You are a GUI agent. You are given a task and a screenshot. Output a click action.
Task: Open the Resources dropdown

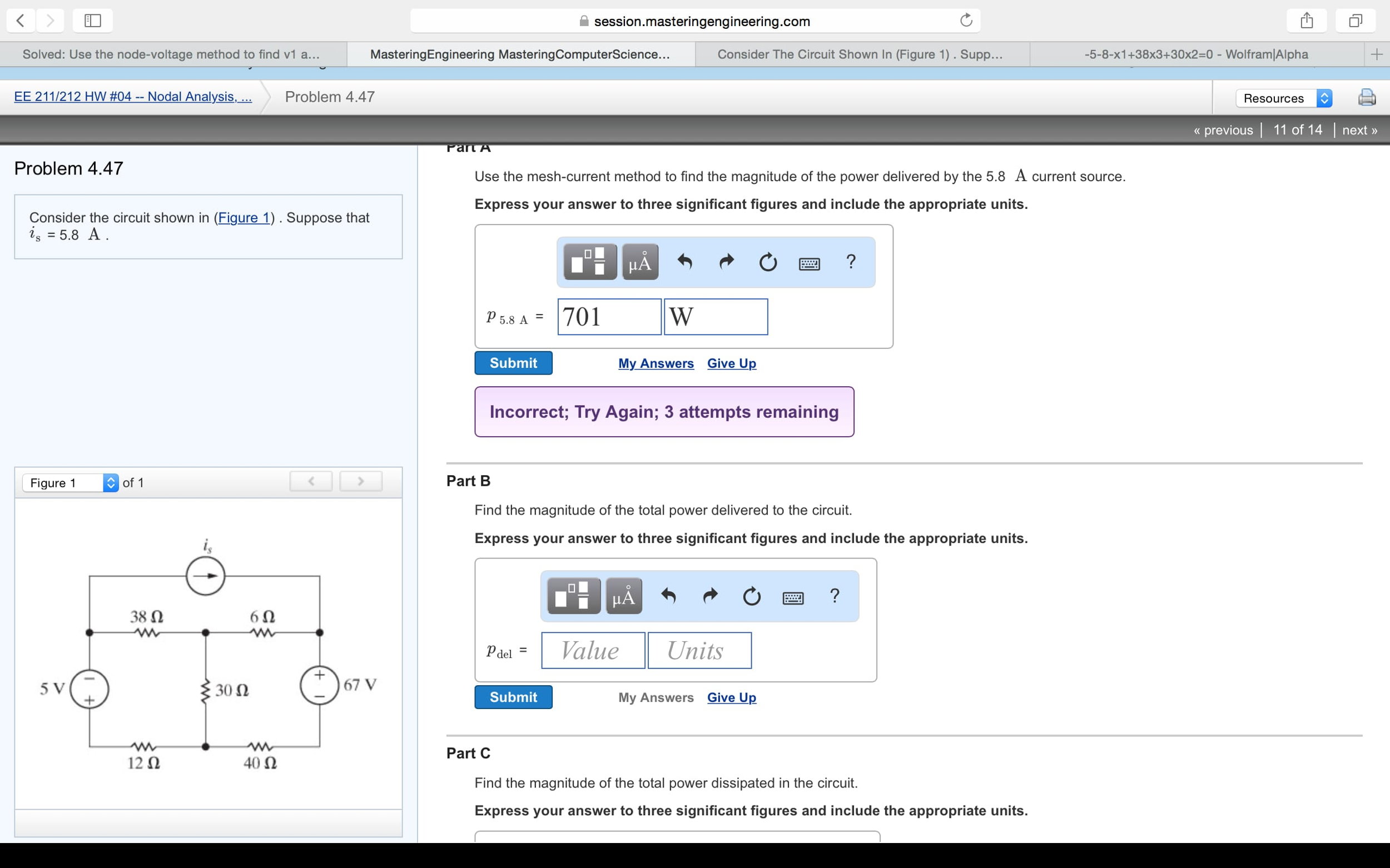point(1284,98)
